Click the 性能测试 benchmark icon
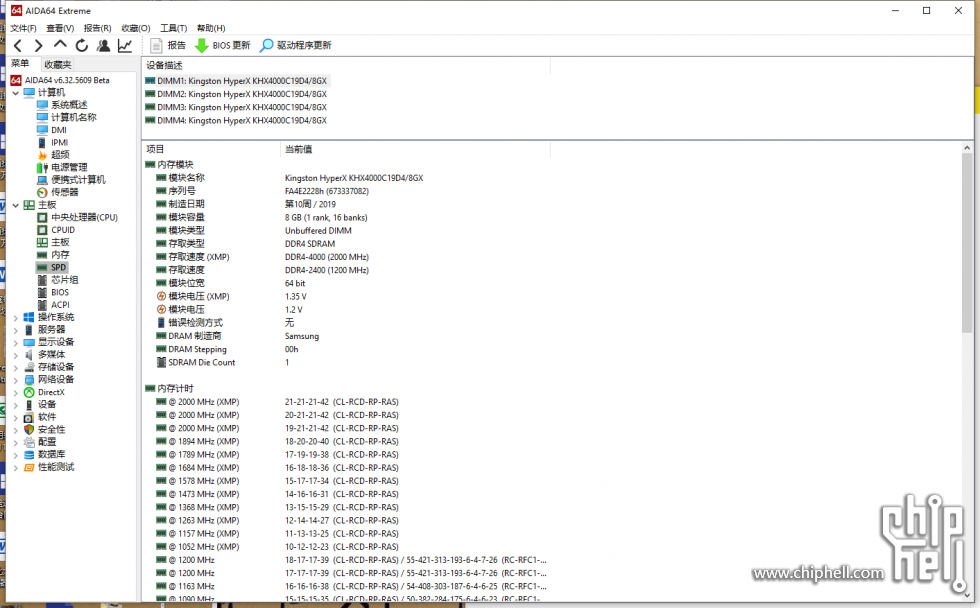The width and height of the screenshot is (980, 608). (29, 467)
